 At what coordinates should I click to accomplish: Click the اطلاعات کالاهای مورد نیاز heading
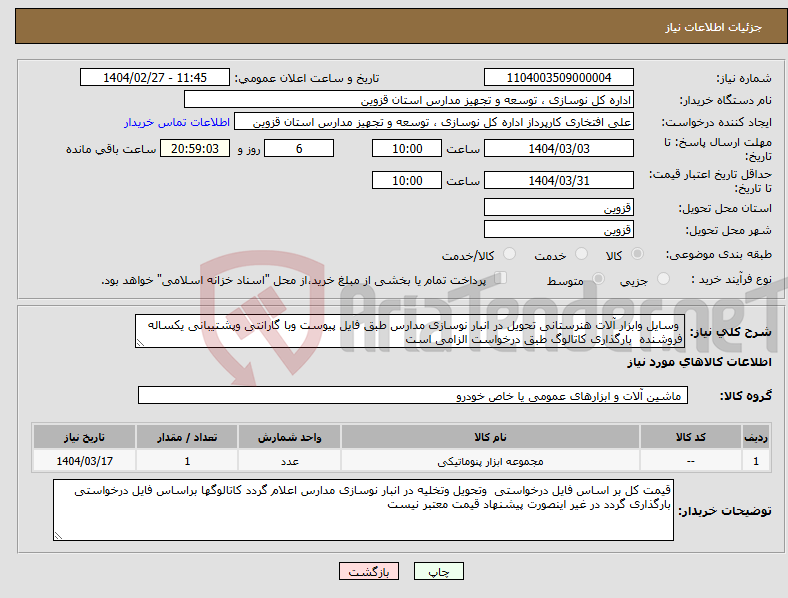point(699,362)
